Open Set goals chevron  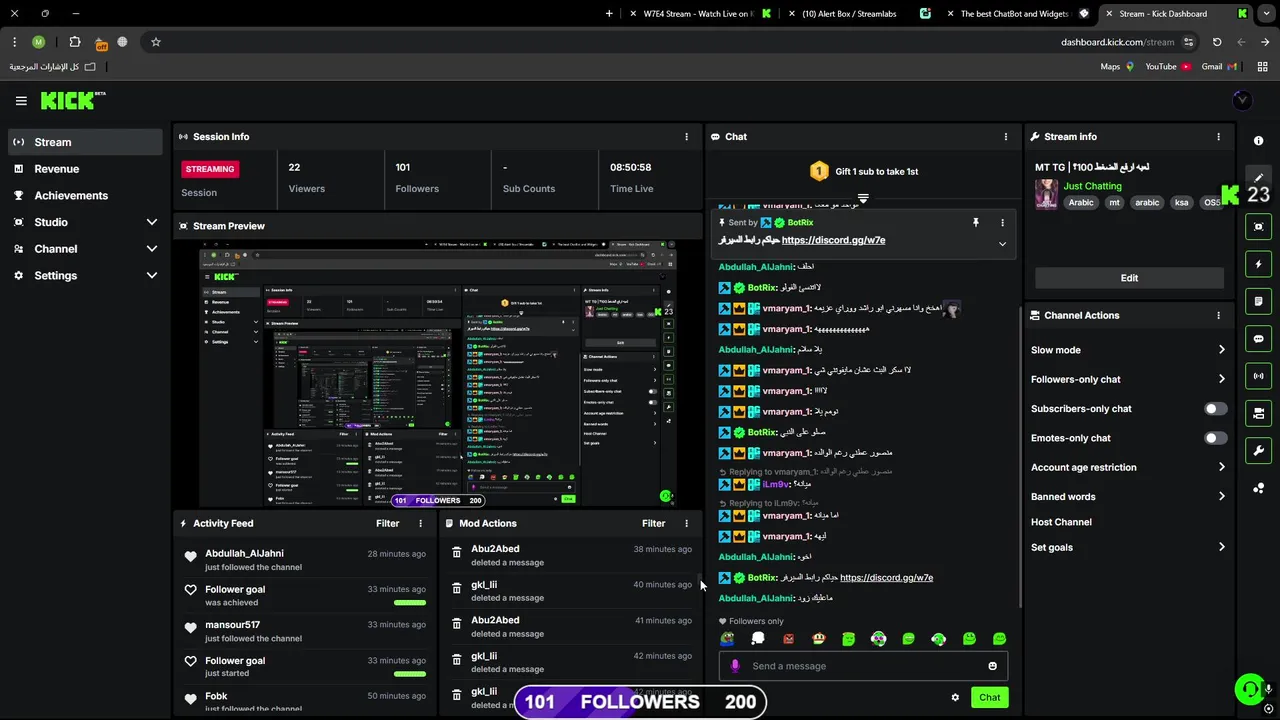[x=1221, y=547]
